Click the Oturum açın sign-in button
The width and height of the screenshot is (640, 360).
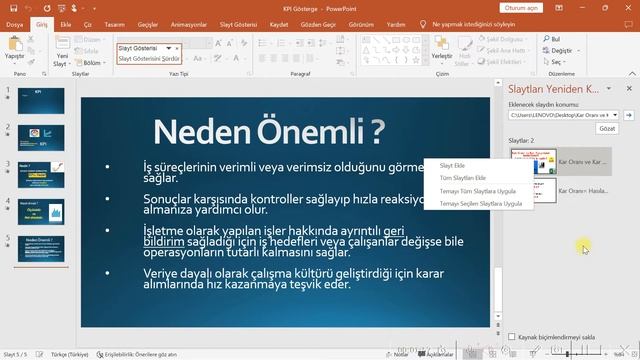(521, 8)
